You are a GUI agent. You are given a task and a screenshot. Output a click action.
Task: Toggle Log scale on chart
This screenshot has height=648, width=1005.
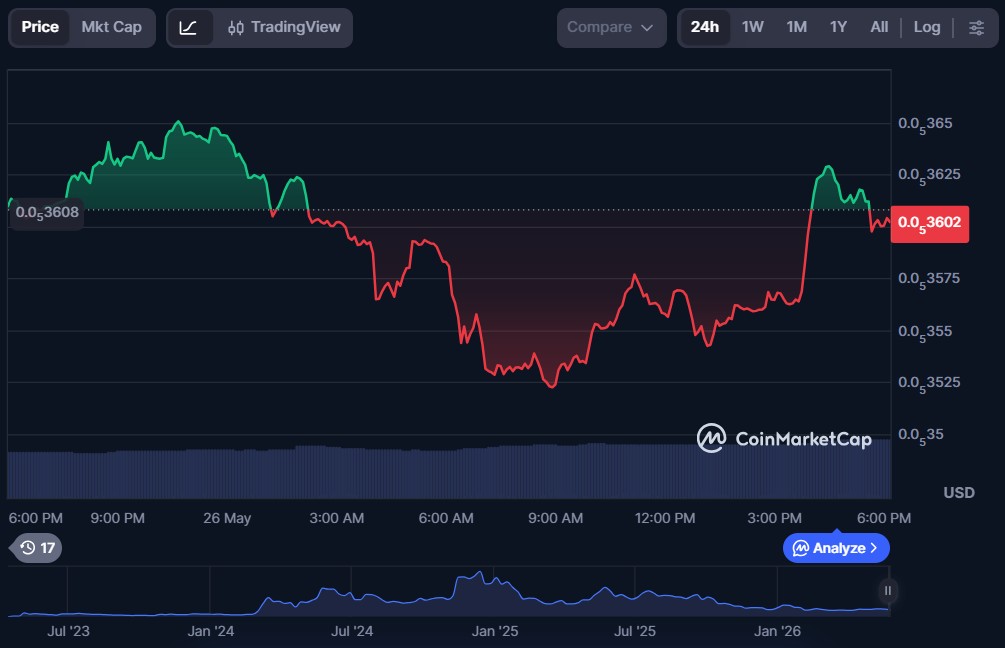(x=927, y=28)
